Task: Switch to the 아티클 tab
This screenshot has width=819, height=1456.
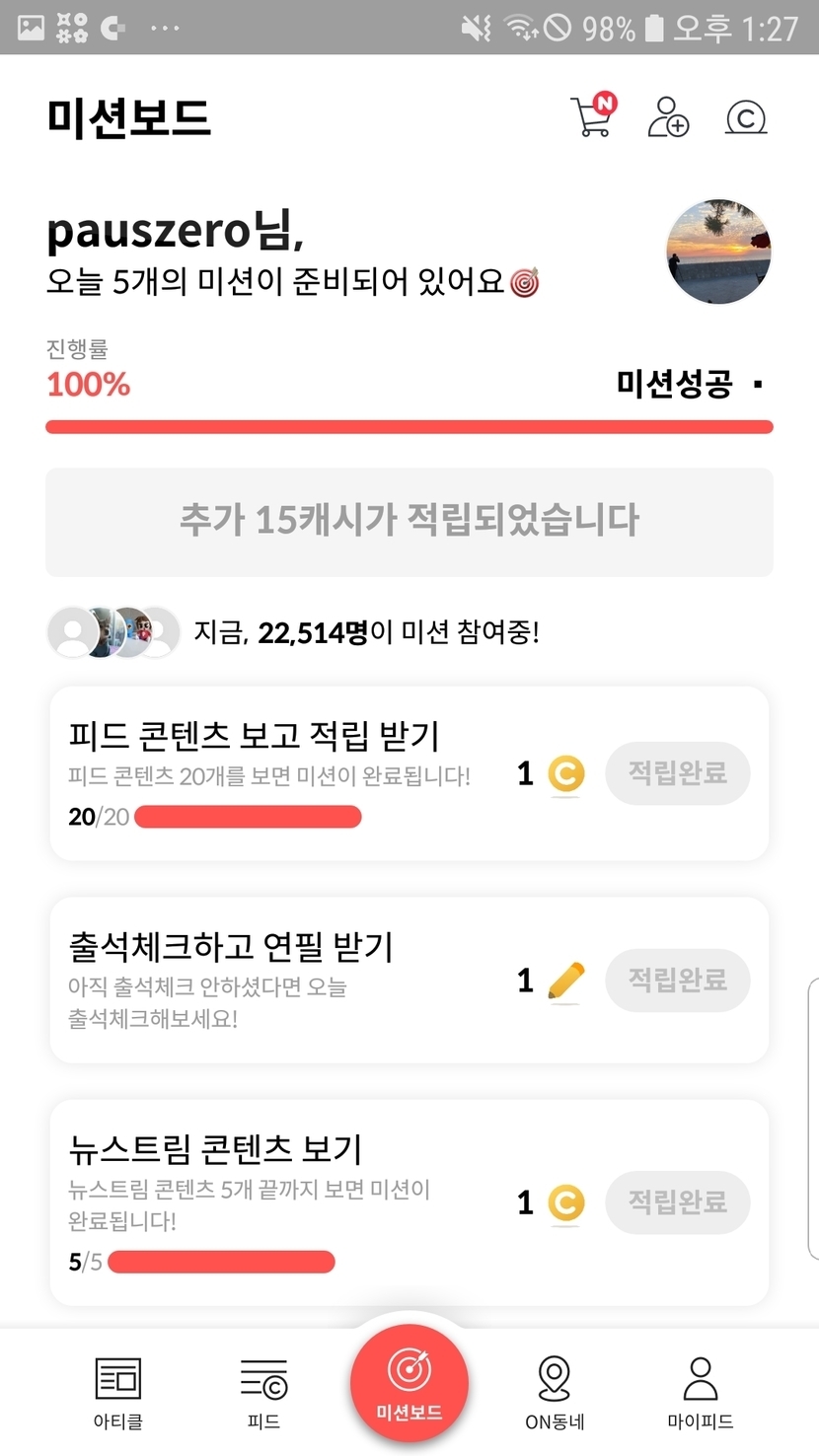Action: 117,1392
